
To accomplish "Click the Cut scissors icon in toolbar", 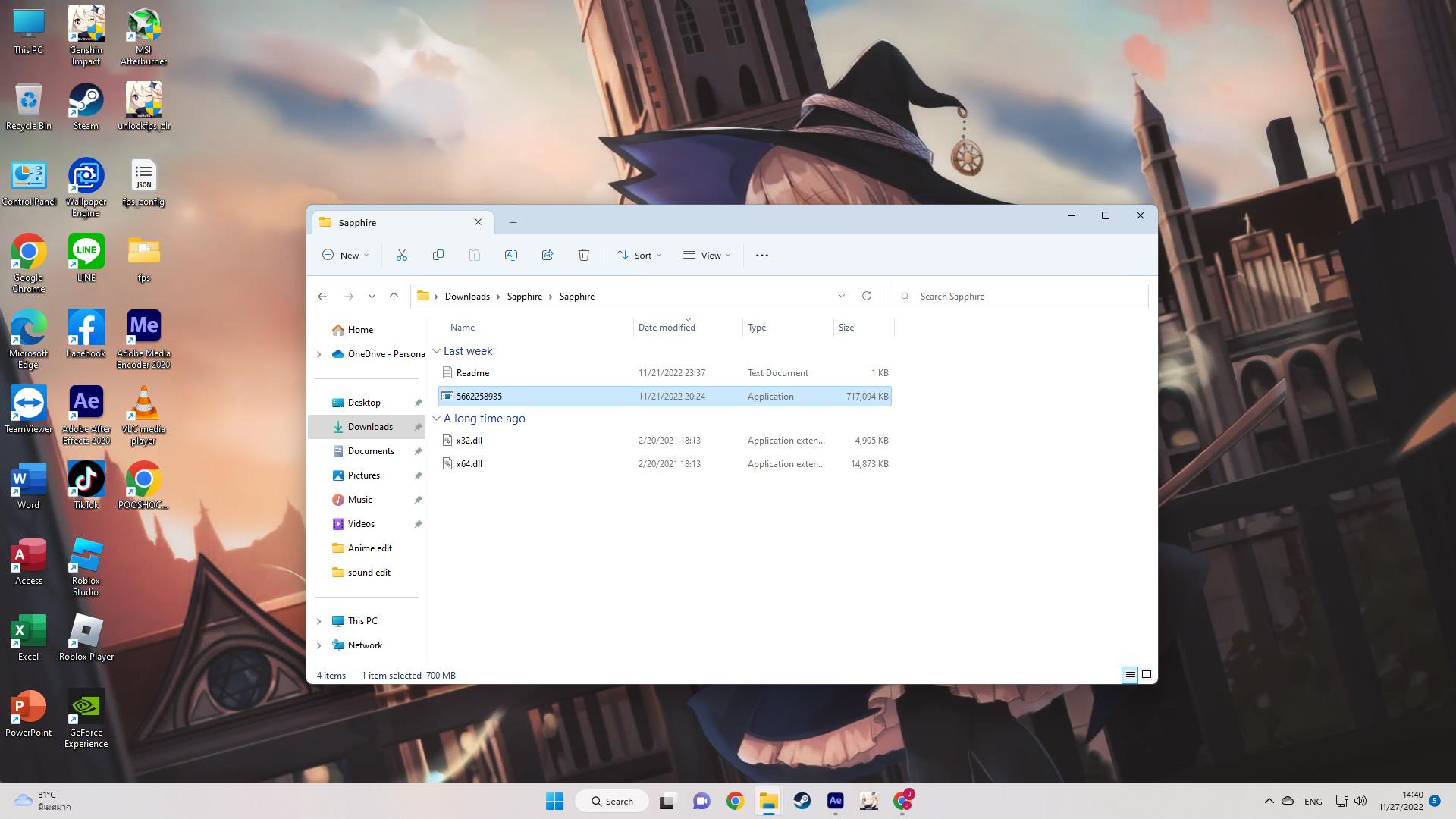I will pyautogui.click(x=402, y=256).
